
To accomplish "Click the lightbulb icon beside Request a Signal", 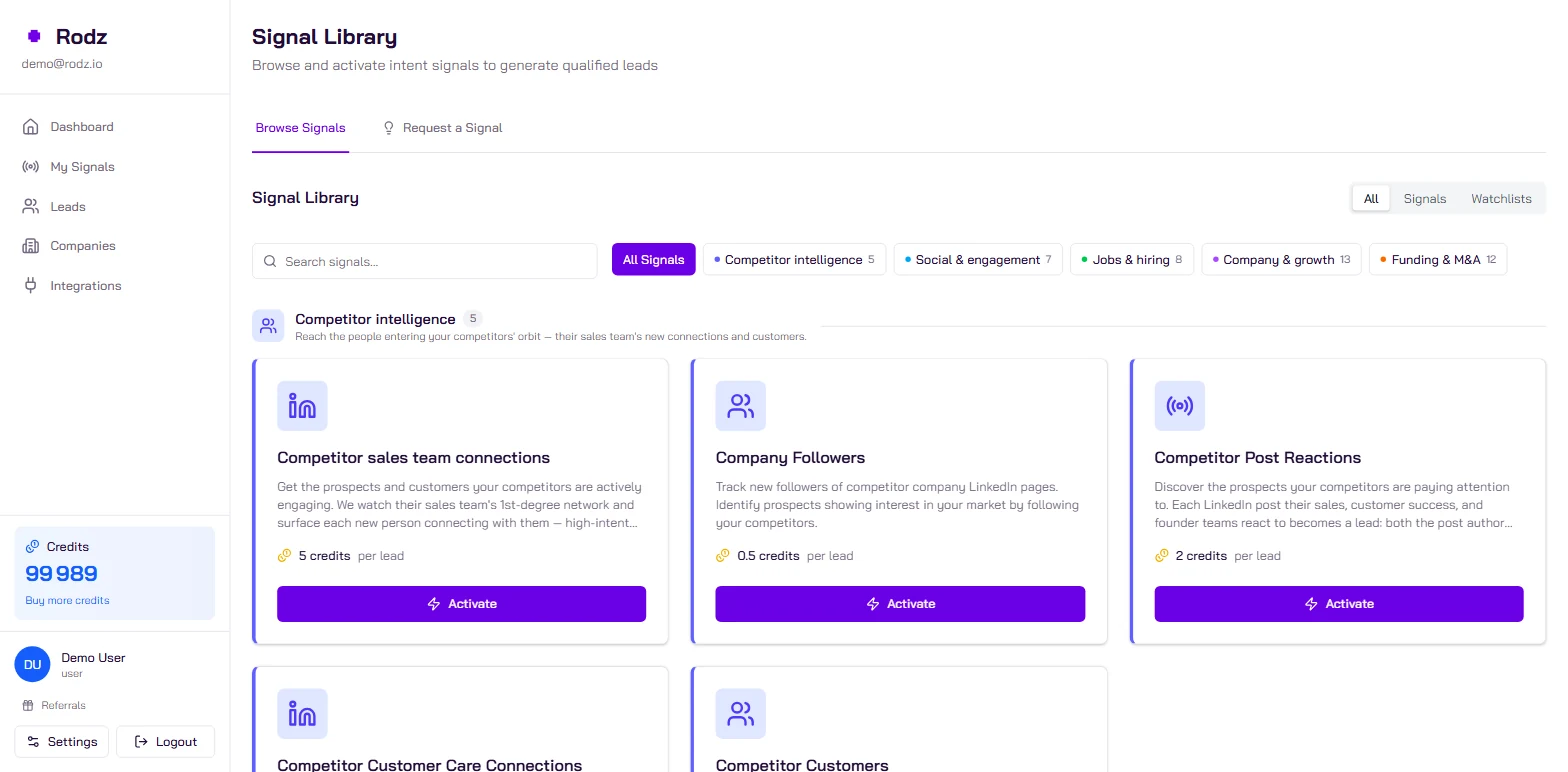I will click(389, 128).
